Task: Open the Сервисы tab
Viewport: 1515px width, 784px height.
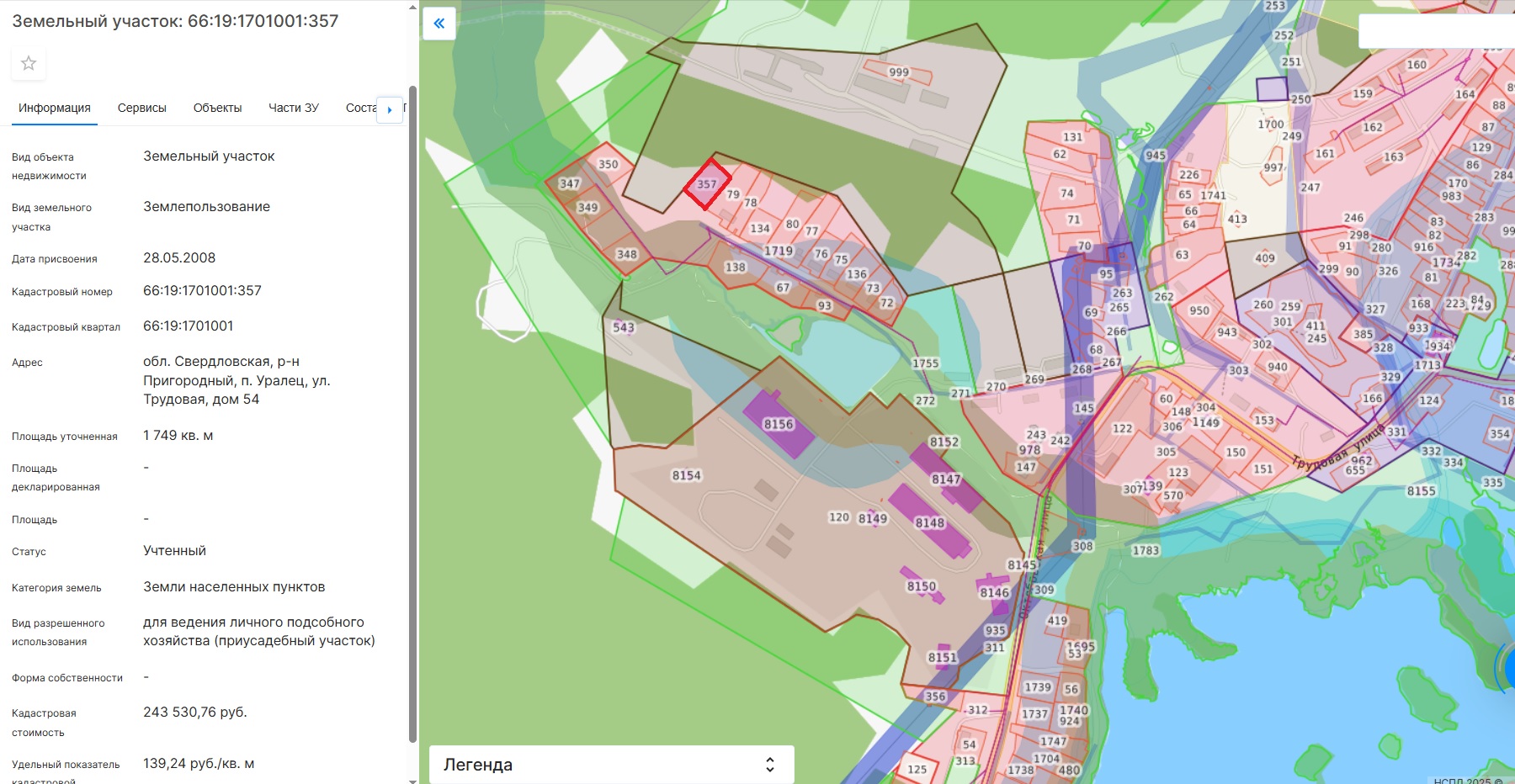Action: click(141, 108)
